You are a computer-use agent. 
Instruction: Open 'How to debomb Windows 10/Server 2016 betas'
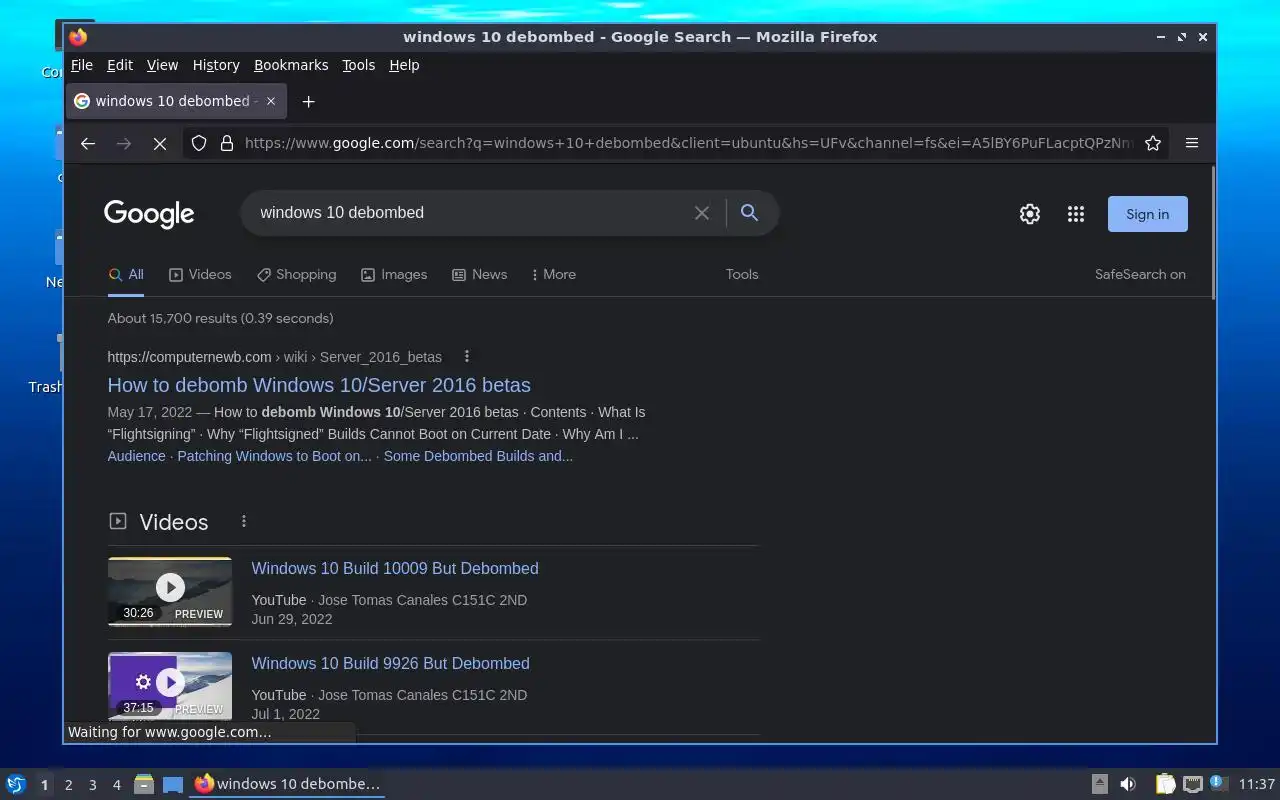[319, 385]
